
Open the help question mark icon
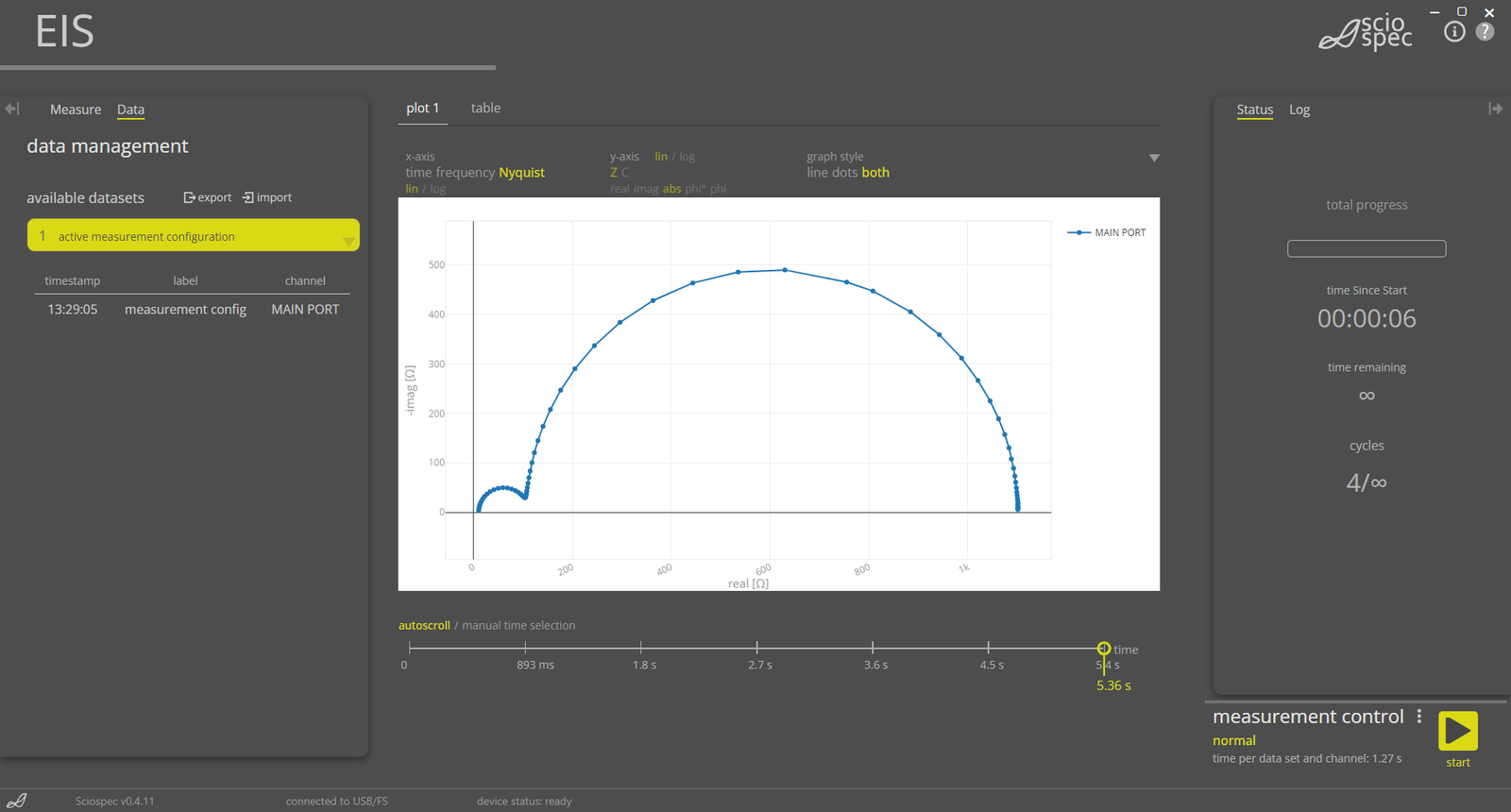click(1485, 32)
